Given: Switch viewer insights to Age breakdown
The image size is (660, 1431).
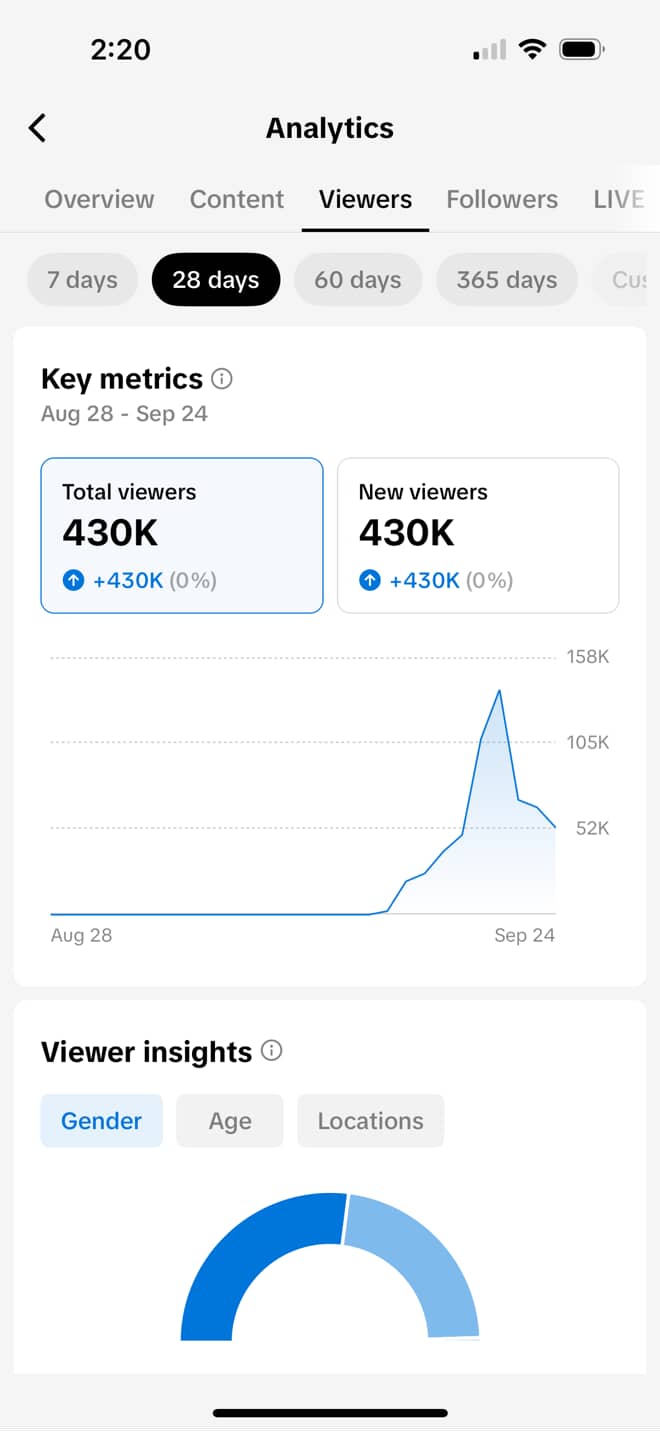Looking at the screenshot, I should [x=229, y=1121].
